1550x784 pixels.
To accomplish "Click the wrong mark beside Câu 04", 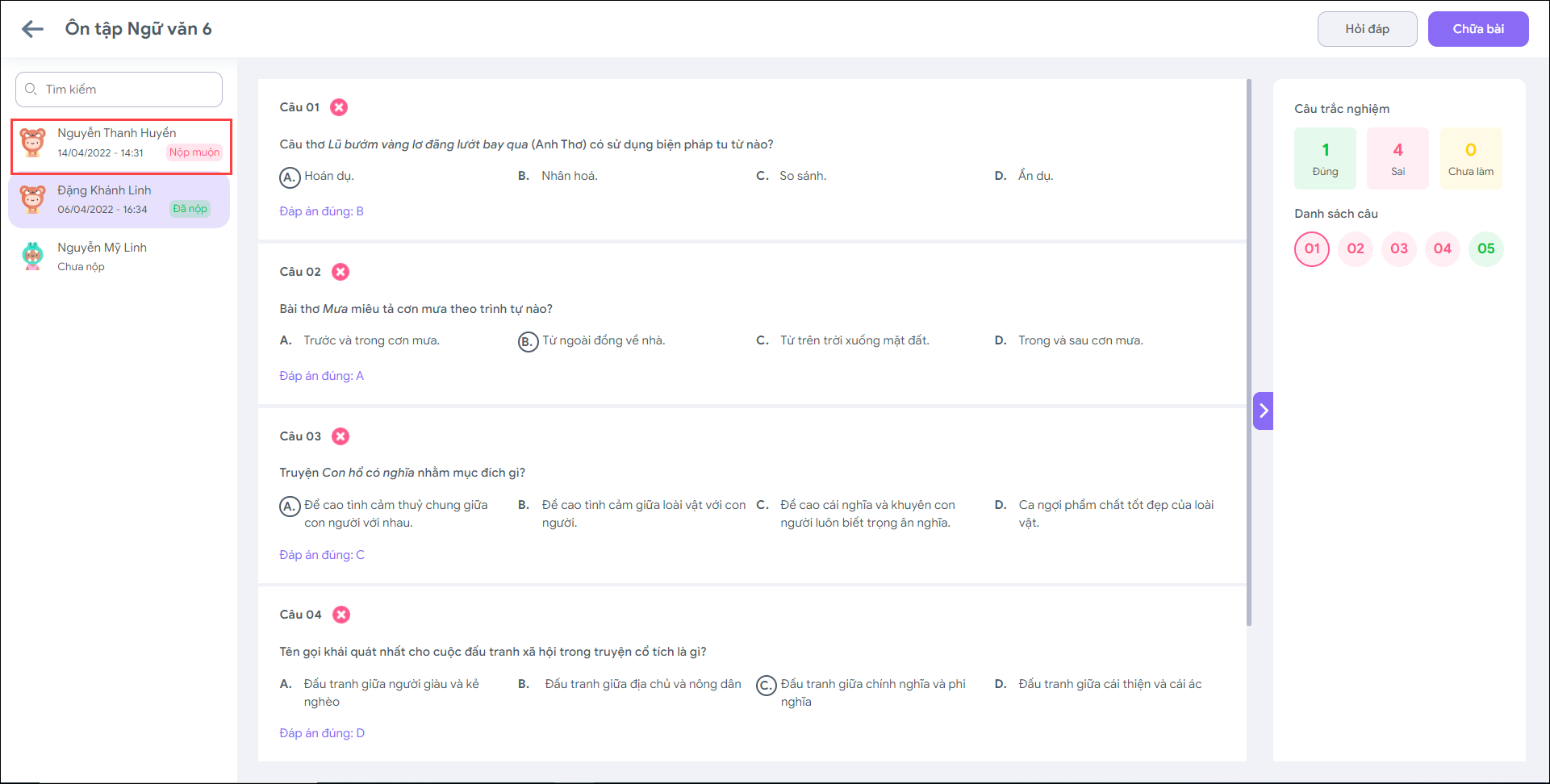I will click(341, 615).
